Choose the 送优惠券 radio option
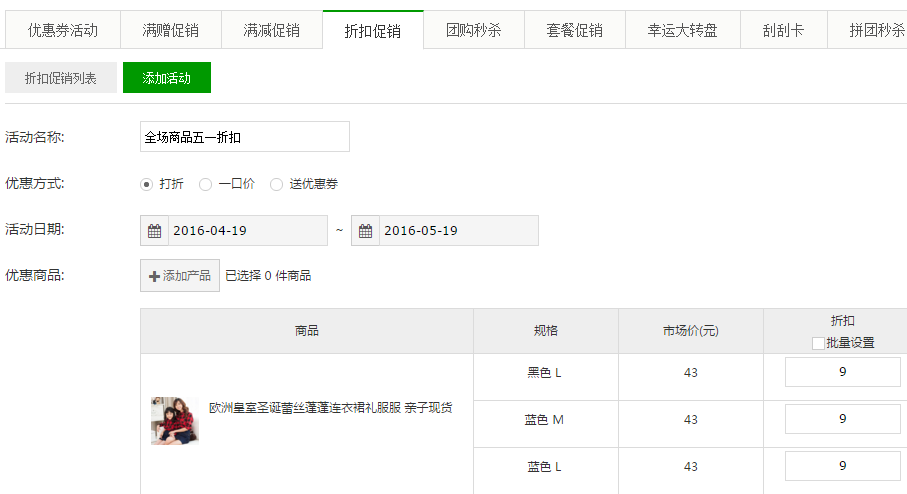Screen dimensions: 907x494 click(277, 184)
